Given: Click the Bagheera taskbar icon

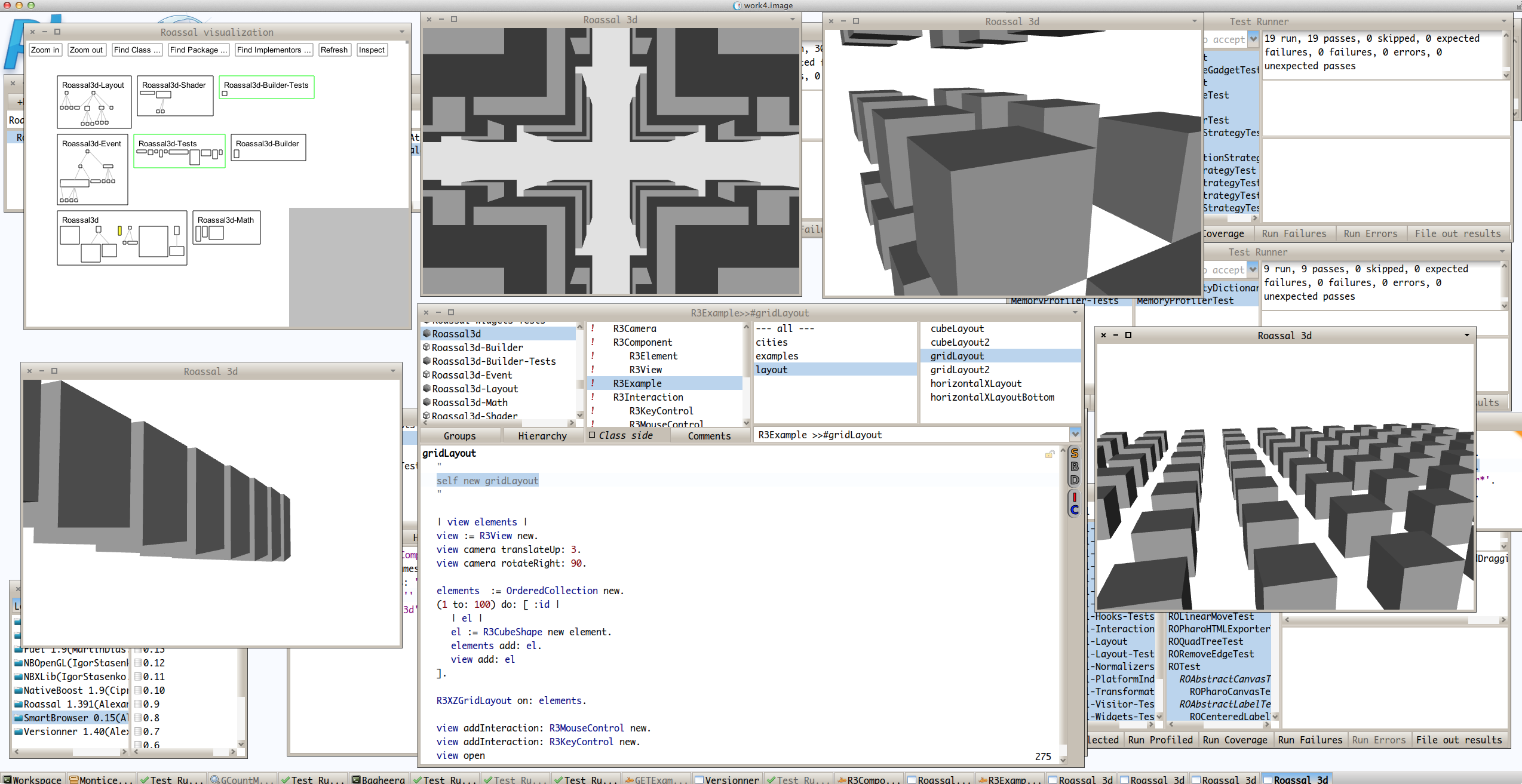Looking at the screenshot, I should [356, 779].
